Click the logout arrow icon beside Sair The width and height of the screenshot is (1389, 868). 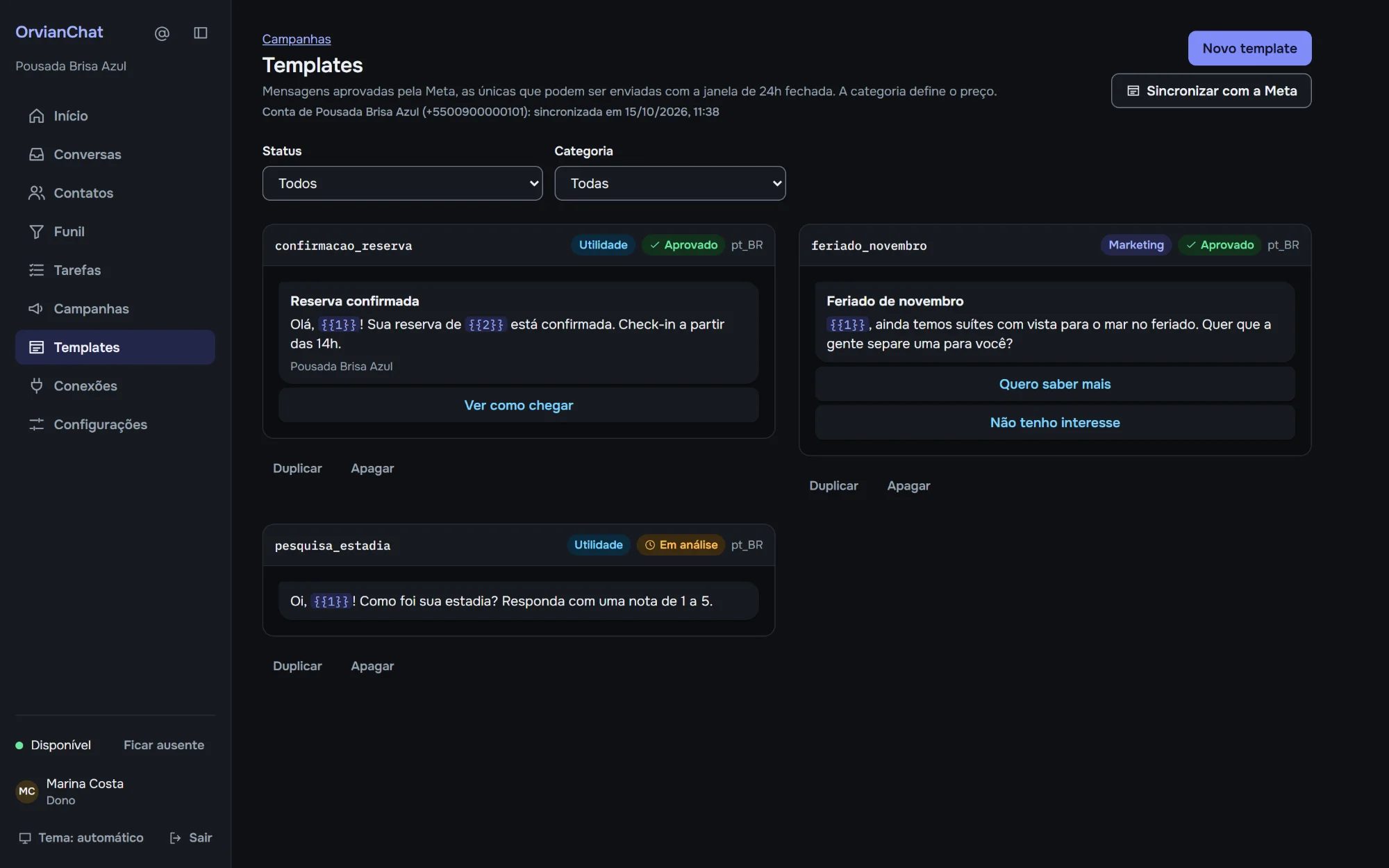tap(176, 838)
